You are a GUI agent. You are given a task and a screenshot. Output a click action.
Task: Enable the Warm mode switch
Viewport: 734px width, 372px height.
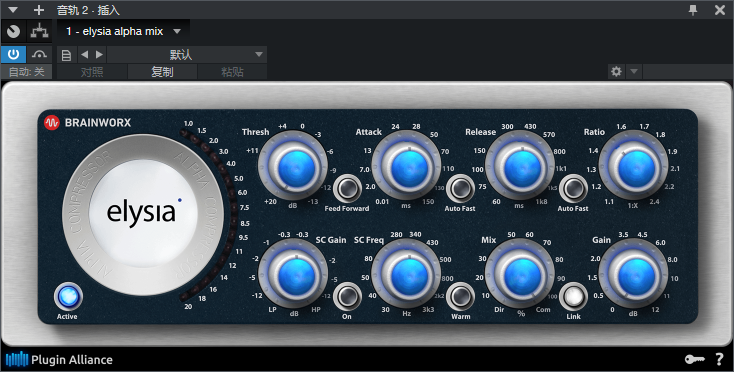click(x=460, y=296)
